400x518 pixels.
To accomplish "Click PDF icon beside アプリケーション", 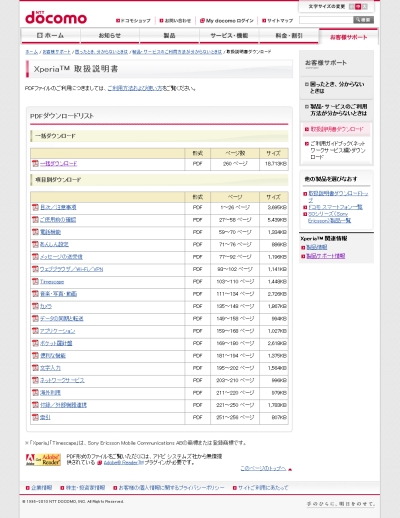I will pyautogui.click(x=35, y=331).
